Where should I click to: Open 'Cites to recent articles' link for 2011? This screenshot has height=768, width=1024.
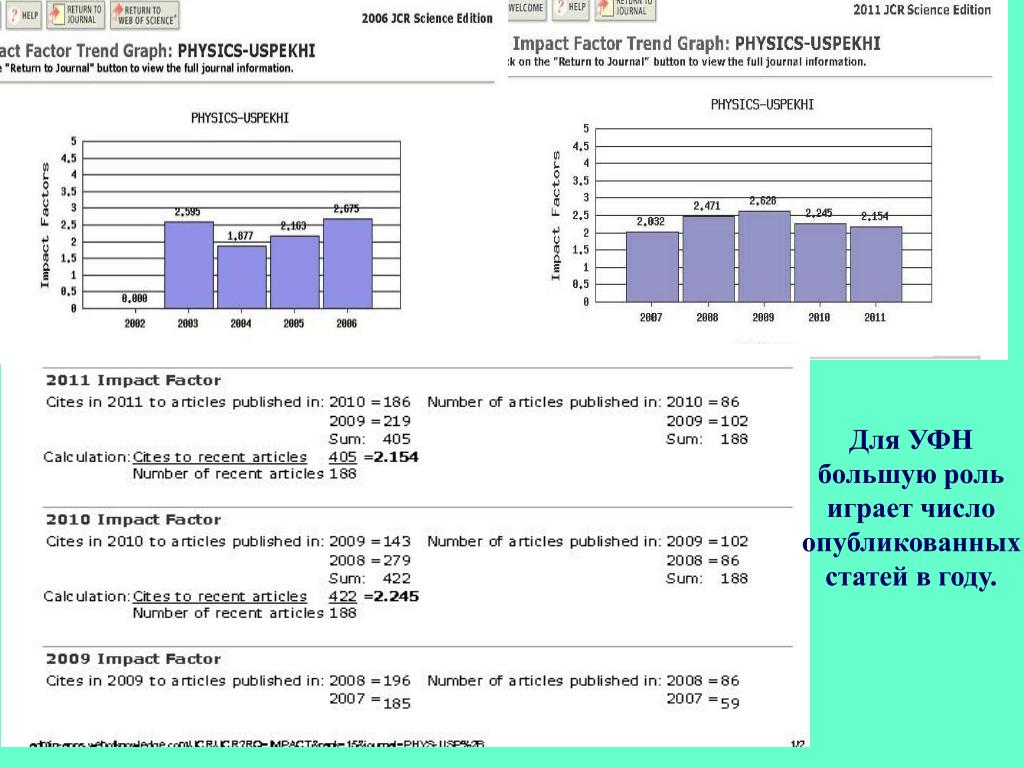click(219, 457)
